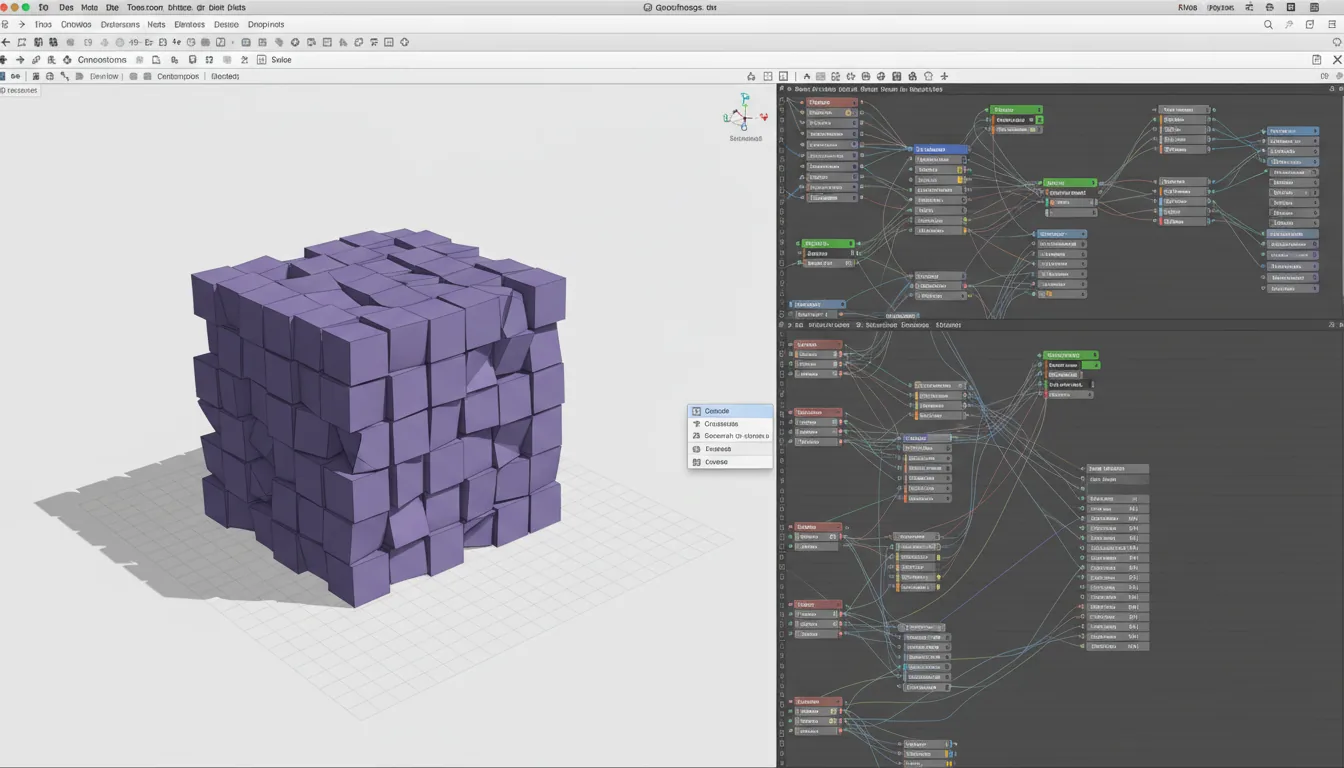Click the Z axis on the viewport navigation gizmo

pyautogui.click(x=745, y=98)
